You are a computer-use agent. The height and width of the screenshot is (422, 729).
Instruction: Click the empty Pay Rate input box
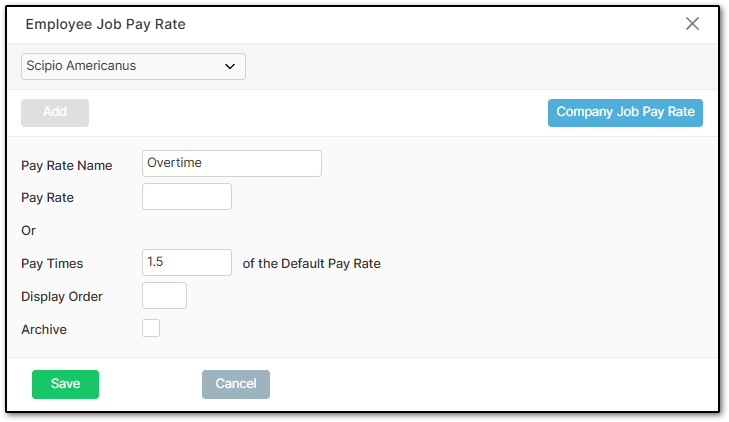click(x=187, y=197)
